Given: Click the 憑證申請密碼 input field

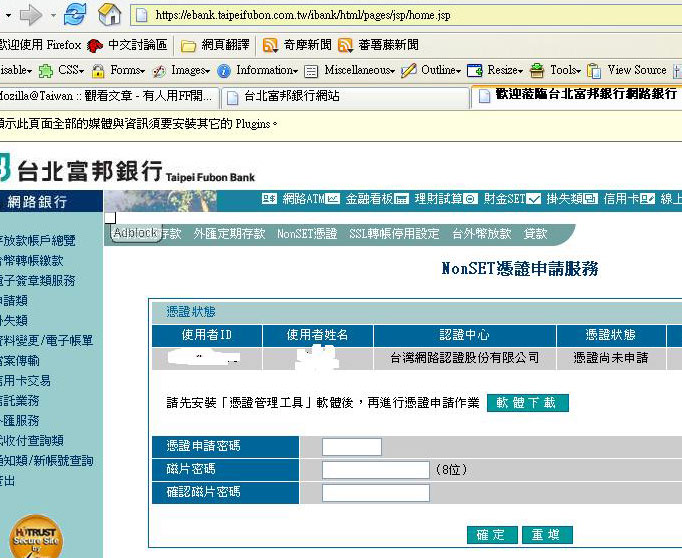Looking at the screenshot, I should coord(352,447).
